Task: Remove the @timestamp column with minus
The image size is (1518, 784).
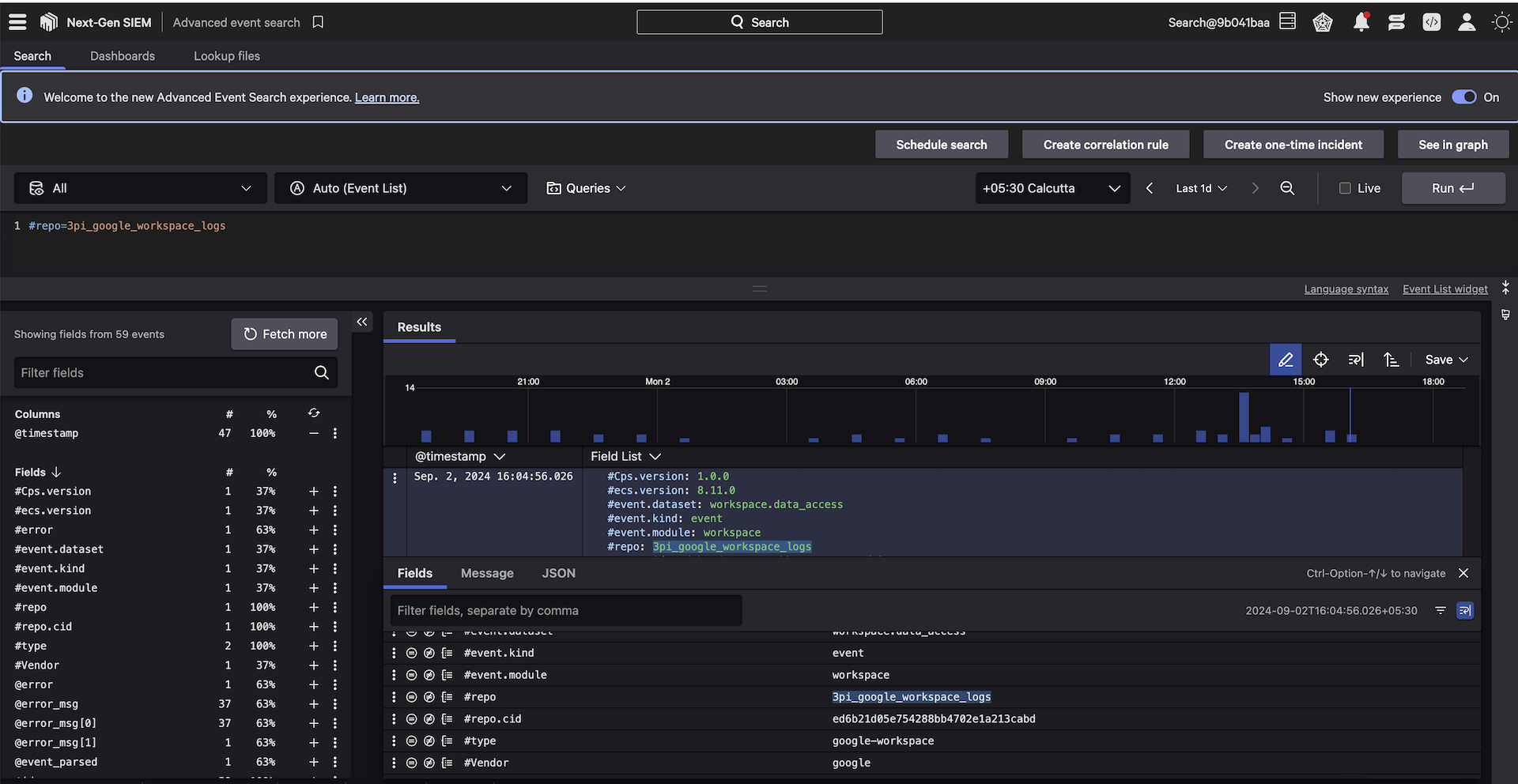Action: (314, 433)
